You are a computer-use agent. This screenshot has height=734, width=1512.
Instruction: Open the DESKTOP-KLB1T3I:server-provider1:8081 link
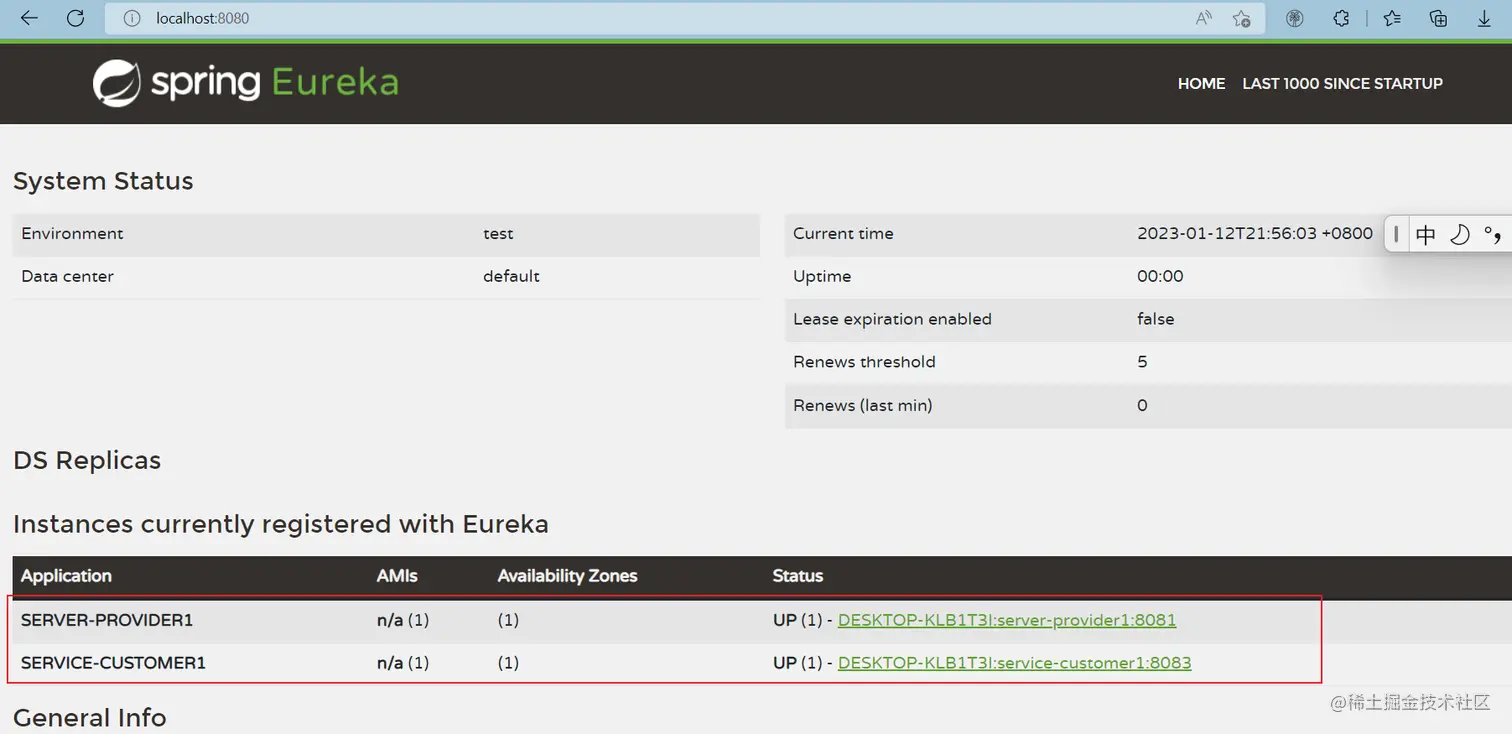tap(1006, 620)
